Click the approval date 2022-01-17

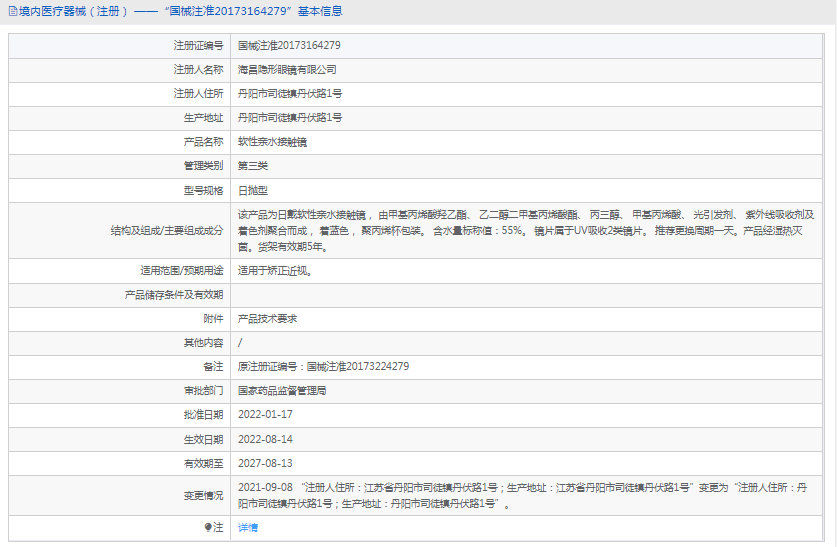point(265,415)
